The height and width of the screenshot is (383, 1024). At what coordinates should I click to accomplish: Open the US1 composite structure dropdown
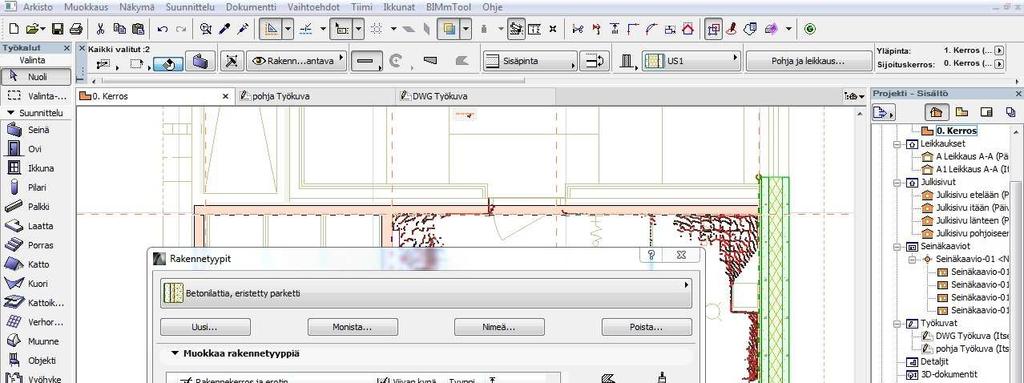pos(691,61)
